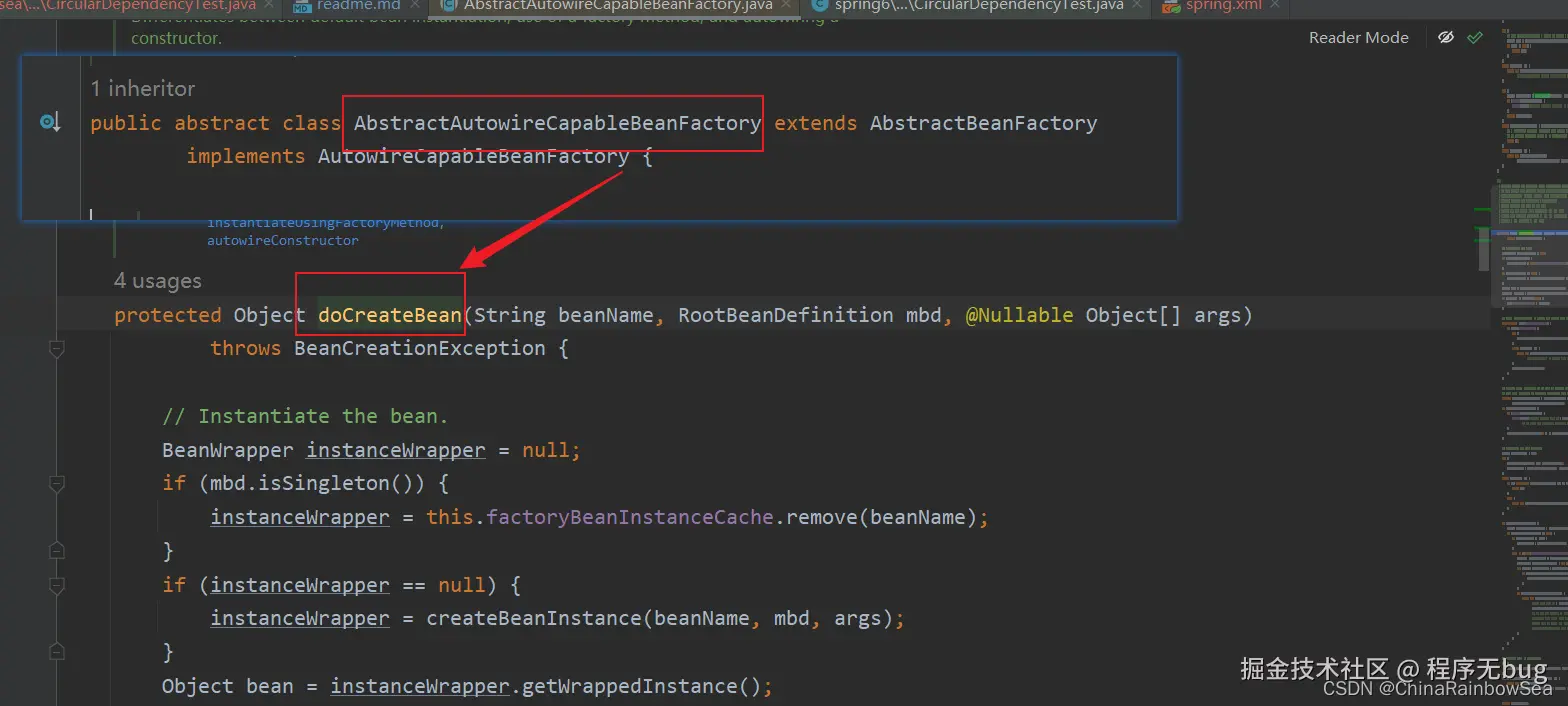The width and height of the screenshot is (1568, 706).
Task: Click the createBeanInstance method call
Action: click(x=534, y=618)
